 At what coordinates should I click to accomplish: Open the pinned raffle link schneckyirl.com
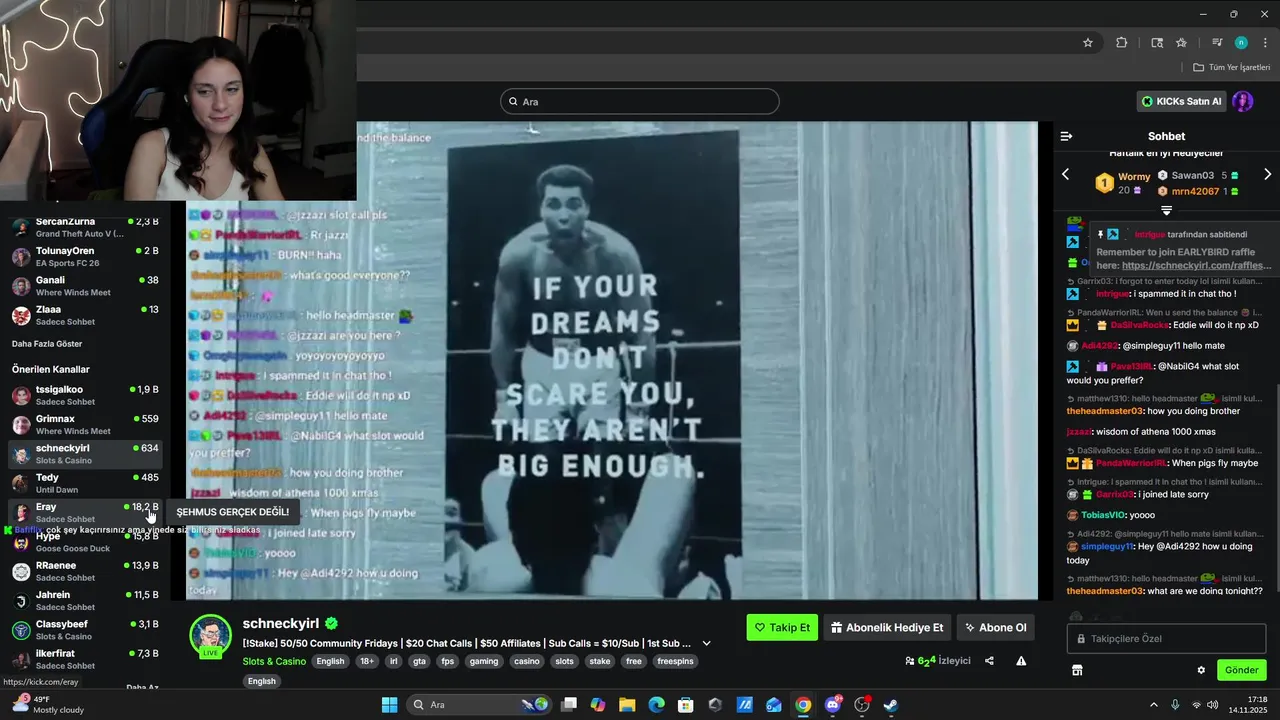pyautogui.click(x=1196, y=266)
